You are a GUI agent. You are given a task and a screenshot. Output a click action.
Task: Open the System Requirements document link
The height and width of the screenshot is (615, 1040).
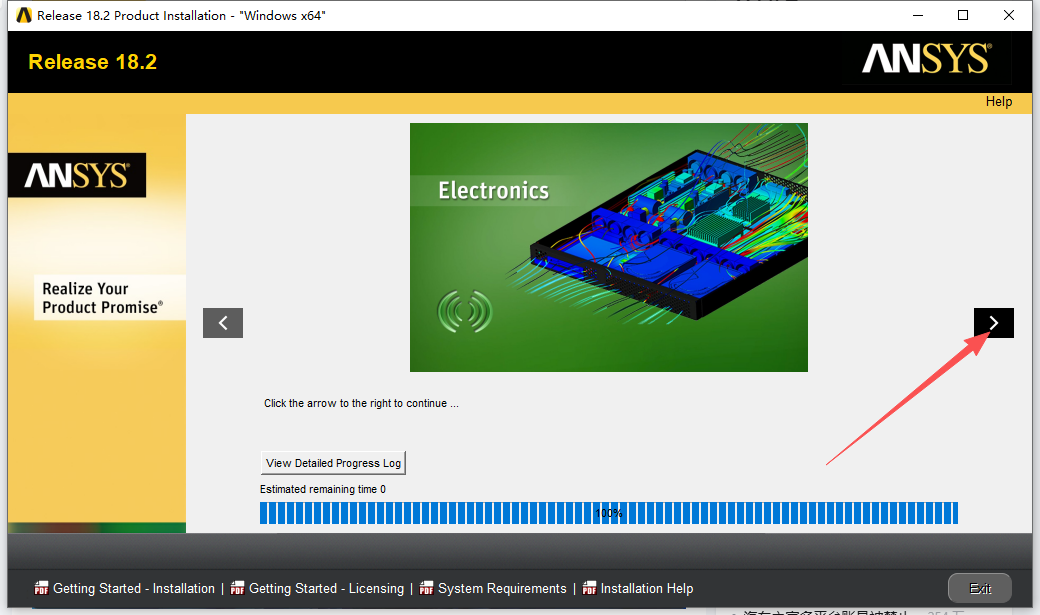(502, 588)
